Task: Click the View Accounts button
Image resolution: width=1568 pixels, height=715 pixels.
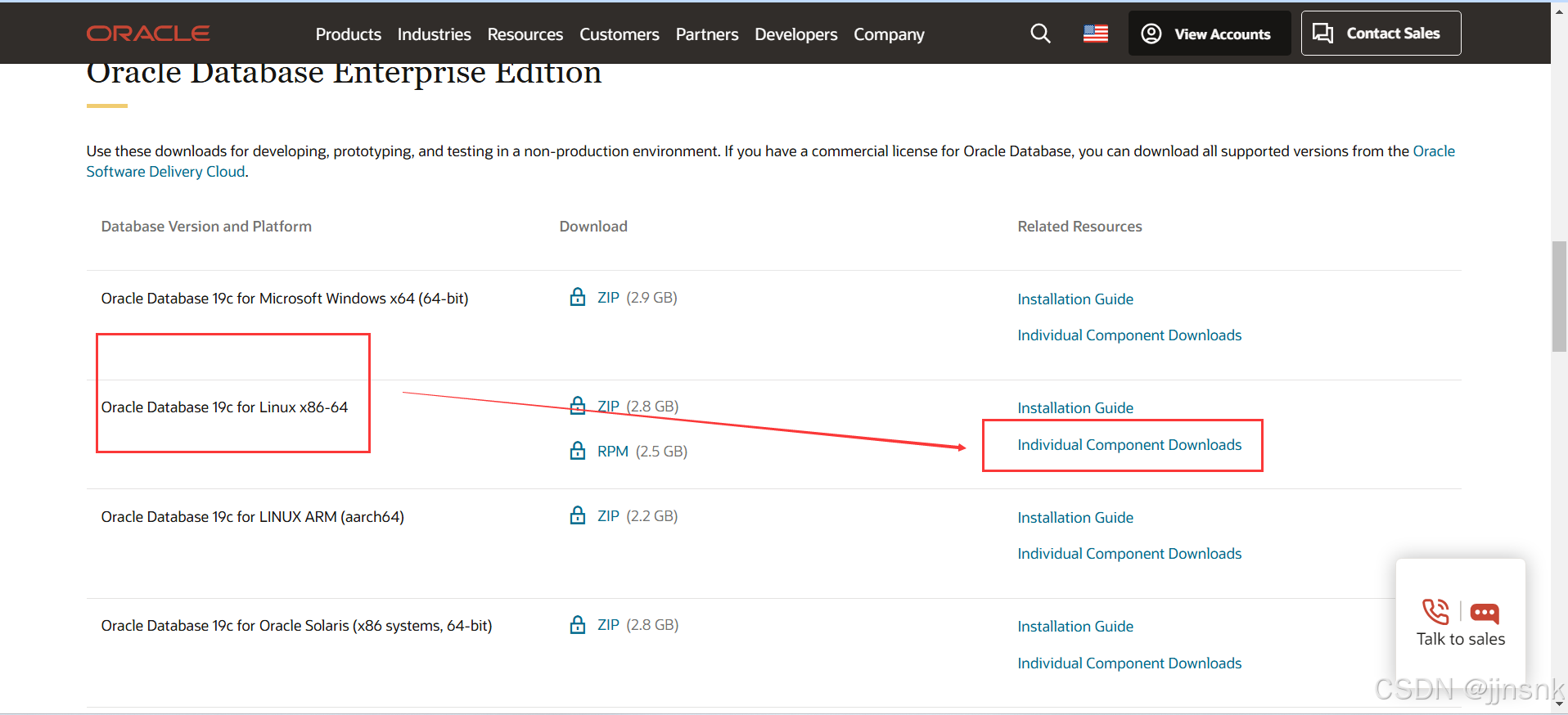Action: (1210, 34)
